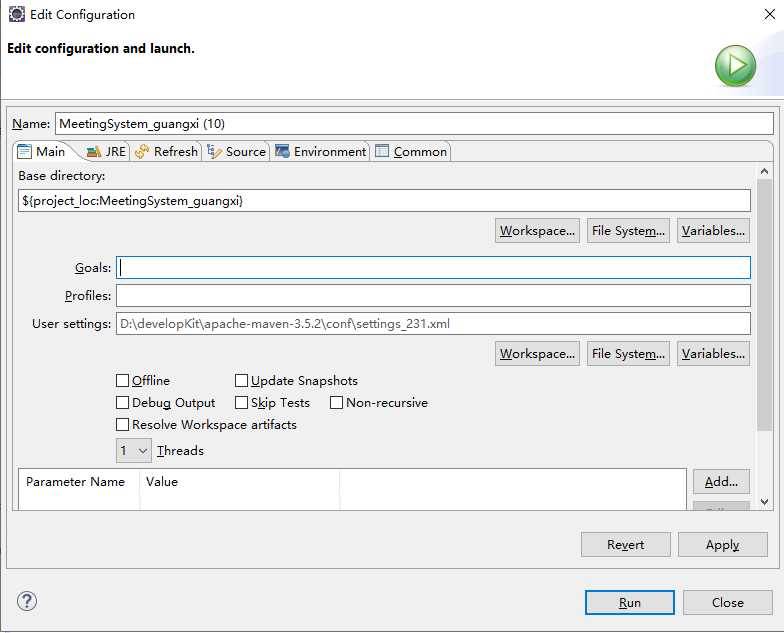Viewport: 784px width, 633px height.
Task: Open the Common tab
Action: (x=411, y=152)
